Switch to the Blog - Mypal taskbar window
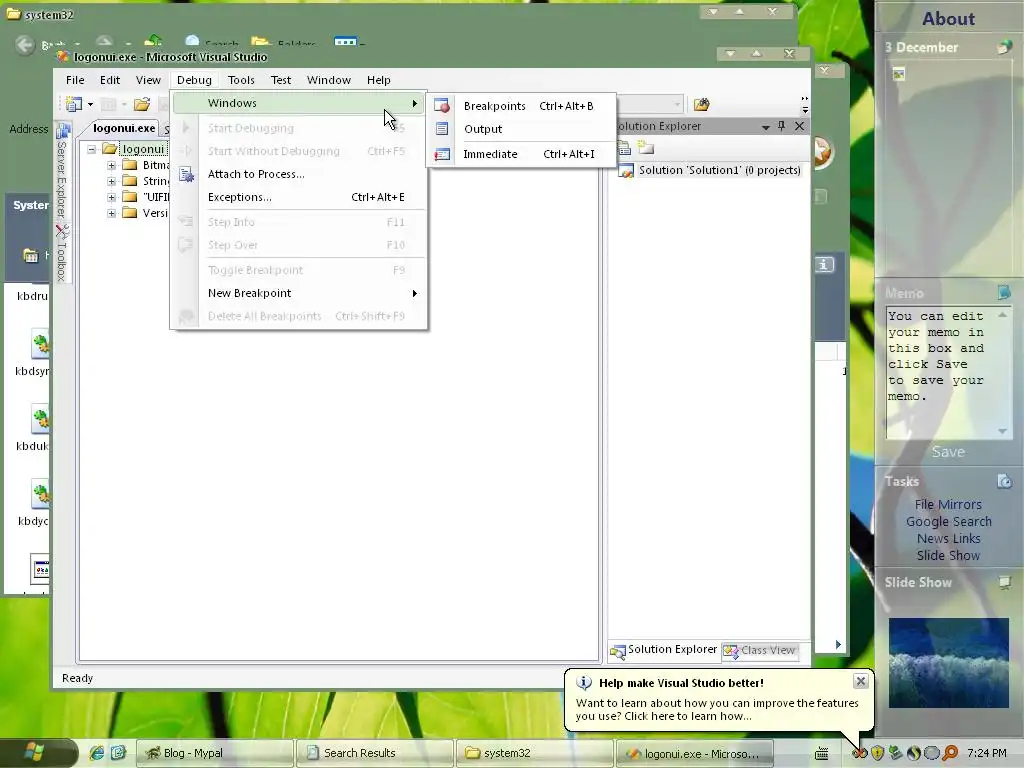 [x=214, y=753]
